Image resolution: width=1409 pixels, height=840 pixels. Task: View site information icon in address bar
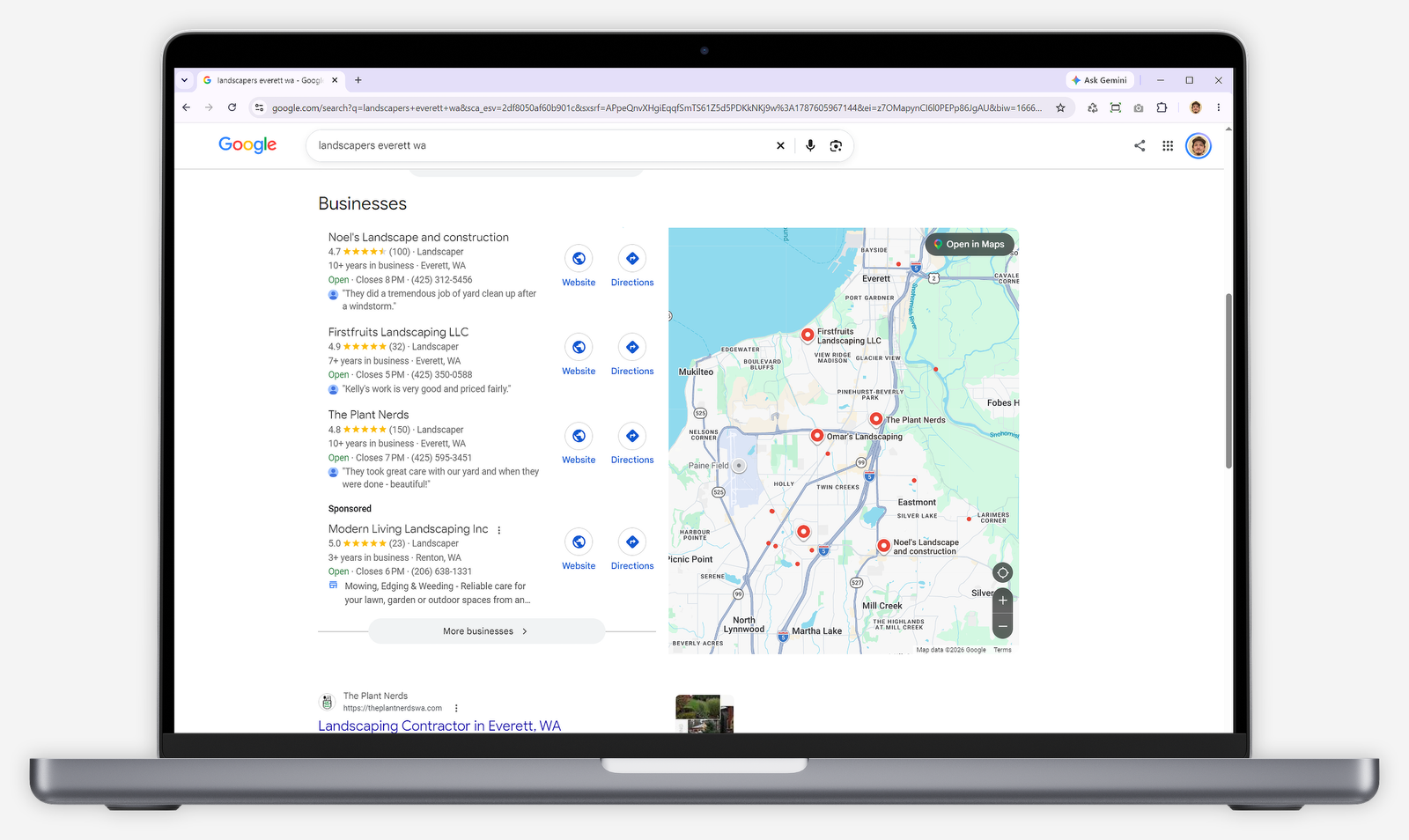click(259, 107)
